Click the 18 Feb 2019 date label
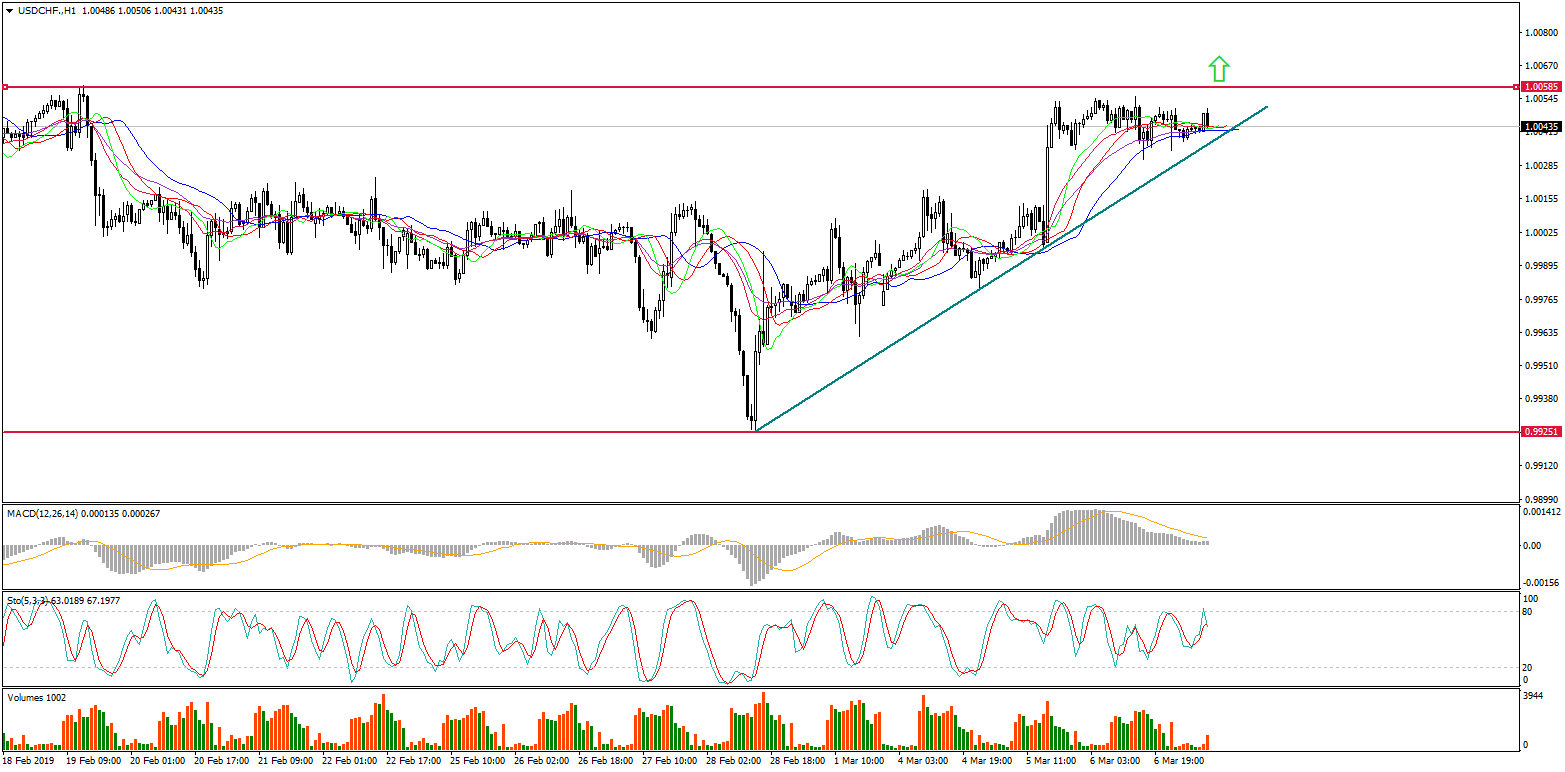 pos(28,761)
